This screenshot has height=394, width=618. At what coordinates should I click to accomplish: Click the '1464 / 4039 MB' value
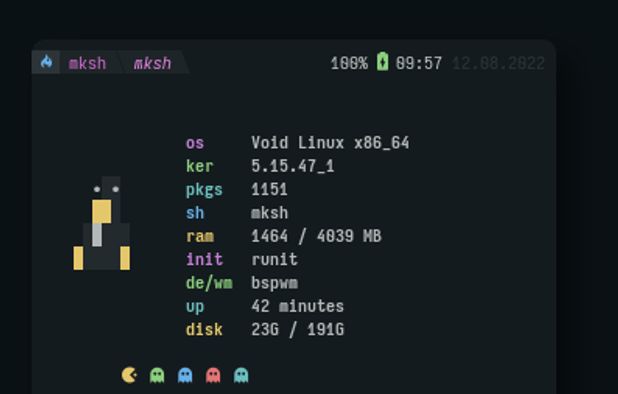coord(316,236)
